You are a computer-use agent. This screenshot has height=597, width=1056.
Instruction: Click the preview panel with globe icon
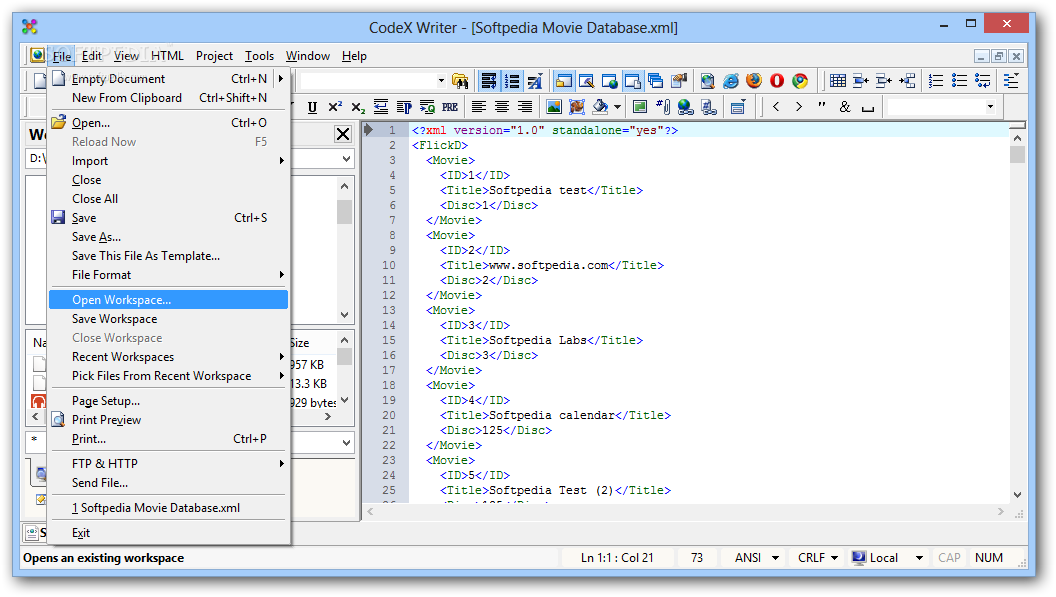[609, 82]
